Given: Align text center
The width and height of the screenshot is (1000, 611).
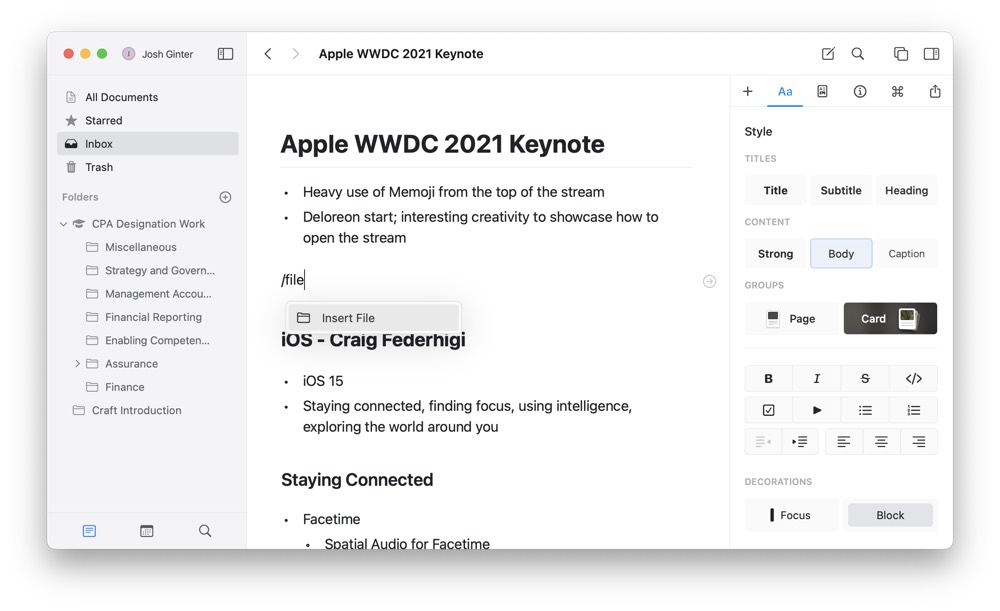Looking at the screenshot, I should [881, 441].
